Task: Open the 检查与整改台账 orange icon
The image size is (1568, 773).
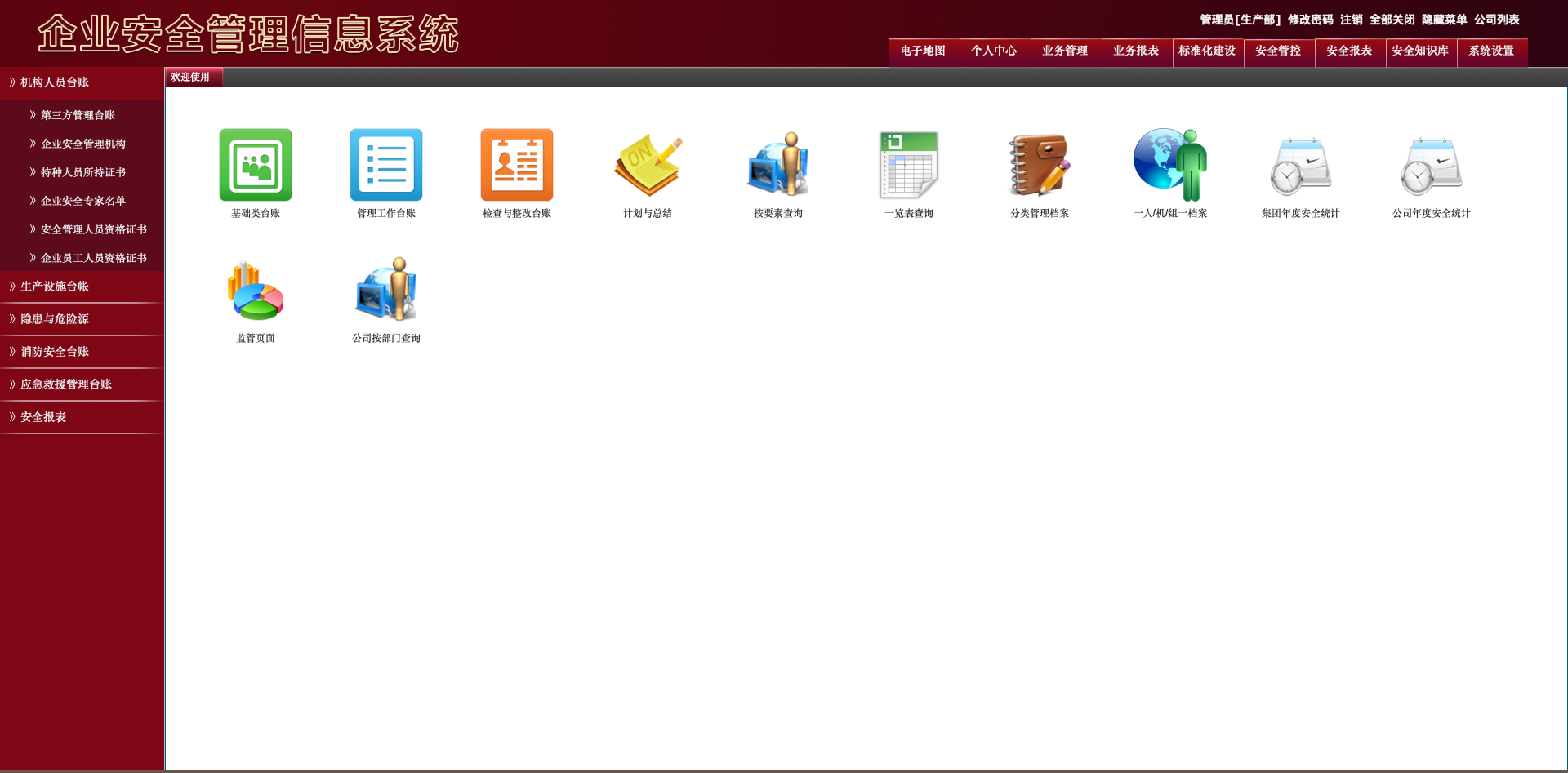Action: pos(516,165)
